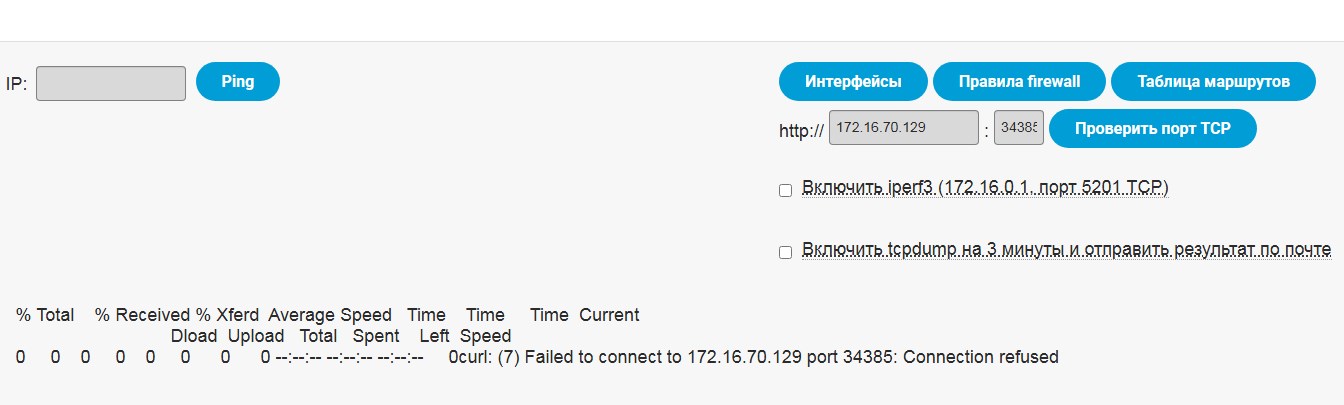Select the port number field 34385
This screenshot has height=405, width=1344.
point(1019,128)
